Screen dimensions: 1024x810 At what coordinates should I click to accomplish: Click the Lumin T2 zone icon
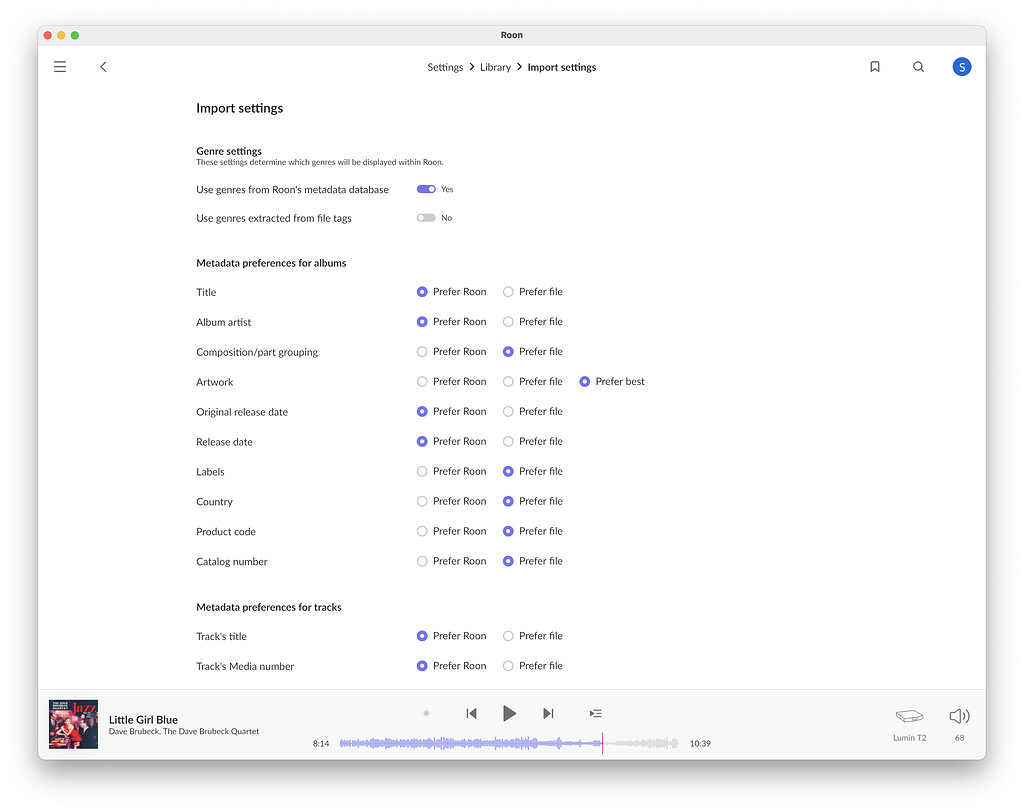click(x=909, y=716)
